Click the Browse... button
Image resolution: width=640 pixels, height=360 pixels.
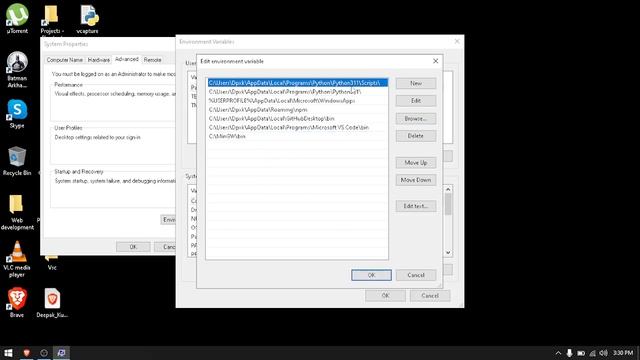click(416, 119)
